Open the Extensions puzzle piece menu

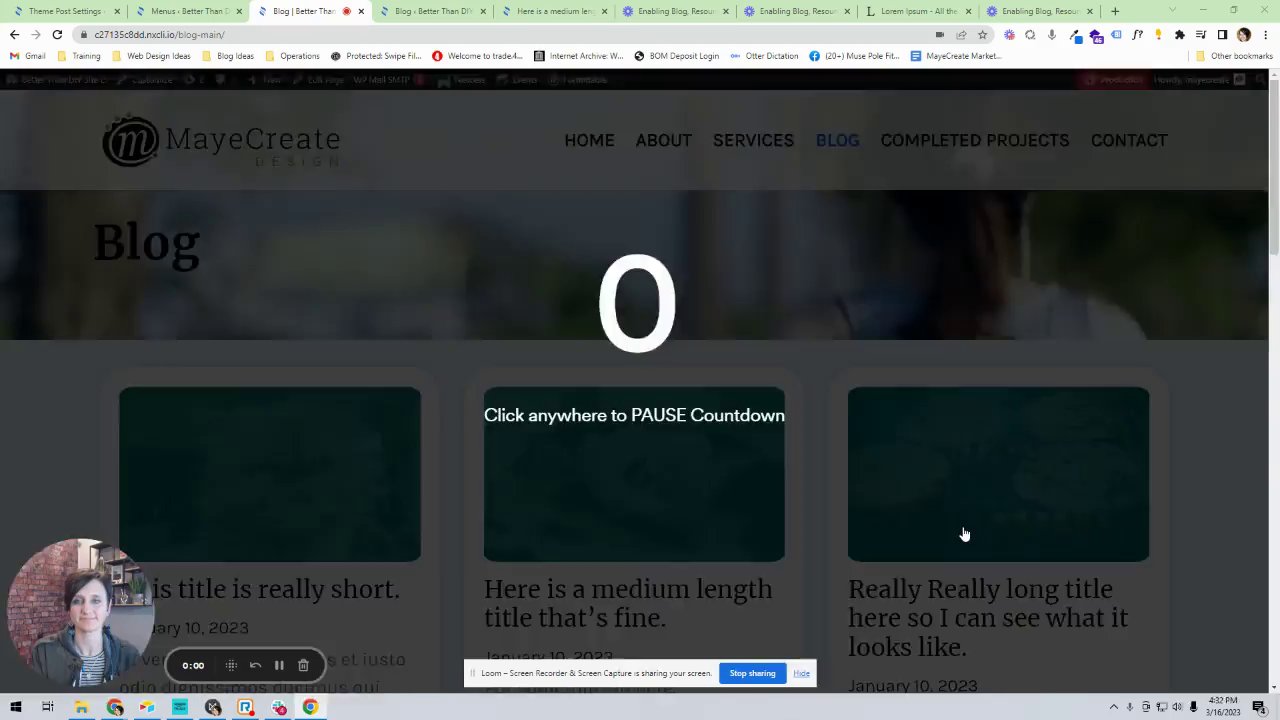tap(1179, 35)
